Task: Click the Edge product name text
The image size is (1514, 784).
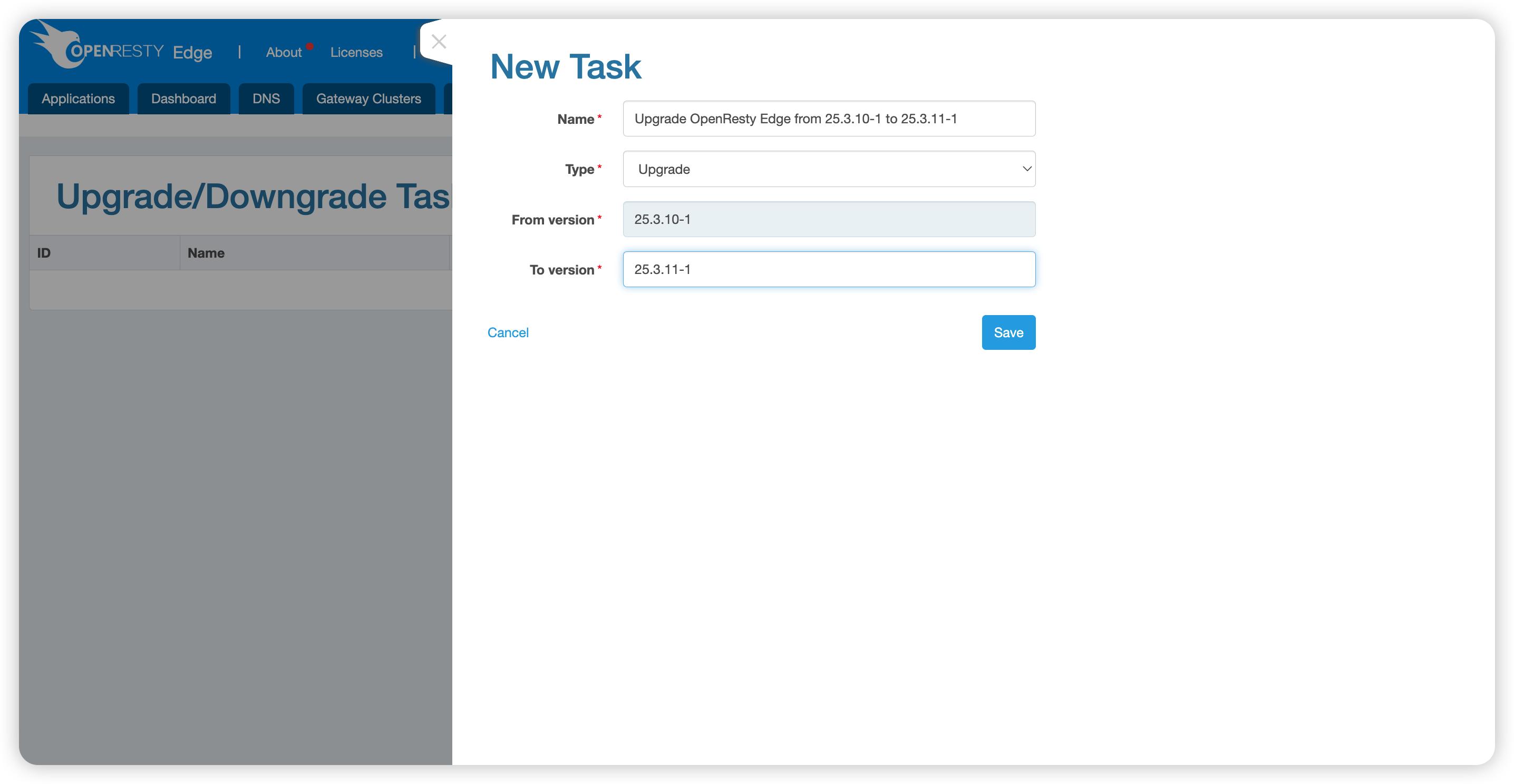Action: click(x=192, y=52)
